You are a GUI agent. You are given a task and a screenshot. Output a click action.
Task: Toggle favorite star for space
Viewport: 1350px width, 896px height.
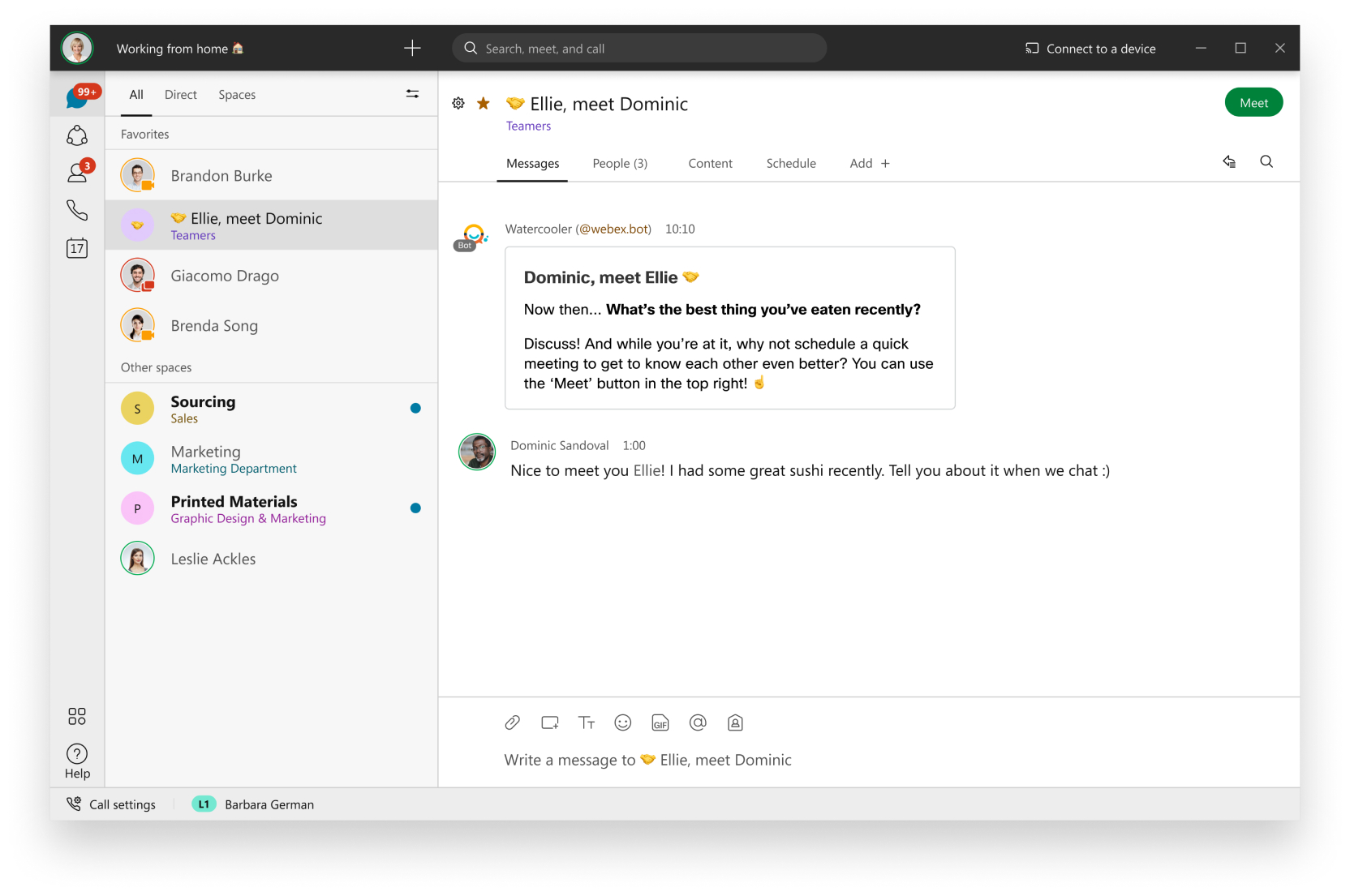click(x=484, y=103)
